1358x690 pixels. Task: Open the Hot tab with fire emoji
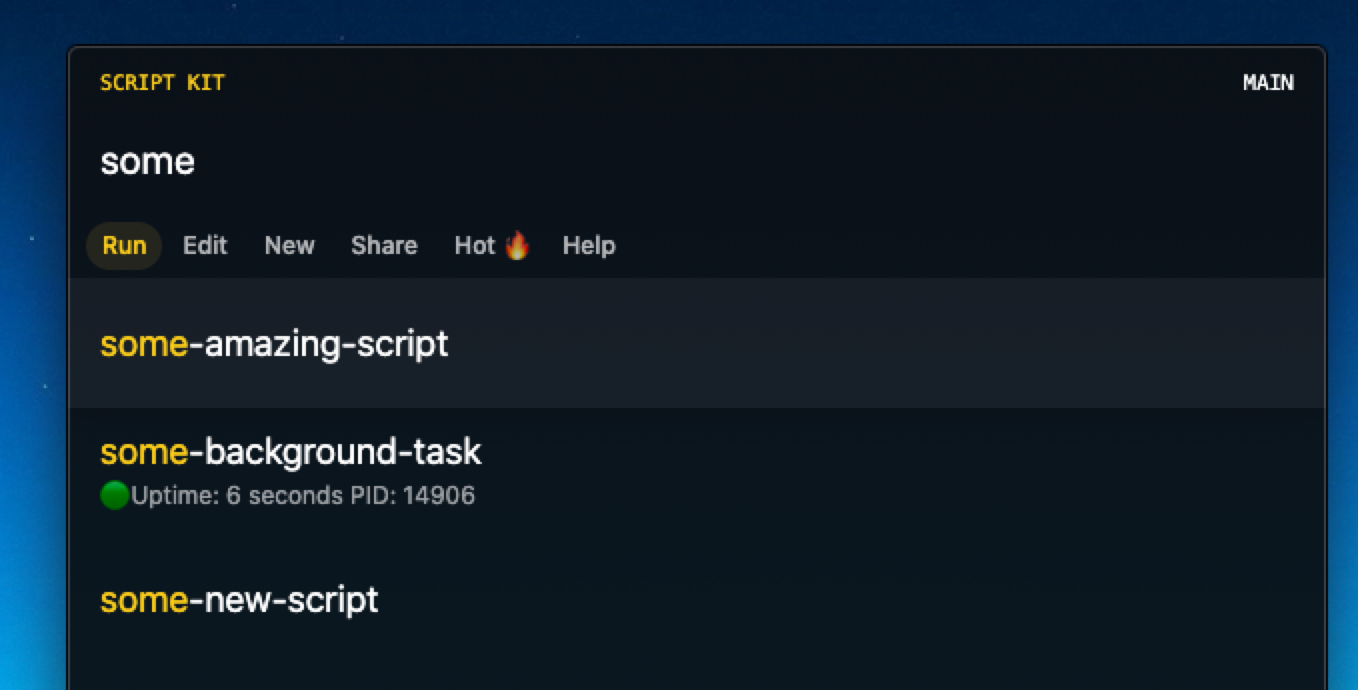coord(492,246)
